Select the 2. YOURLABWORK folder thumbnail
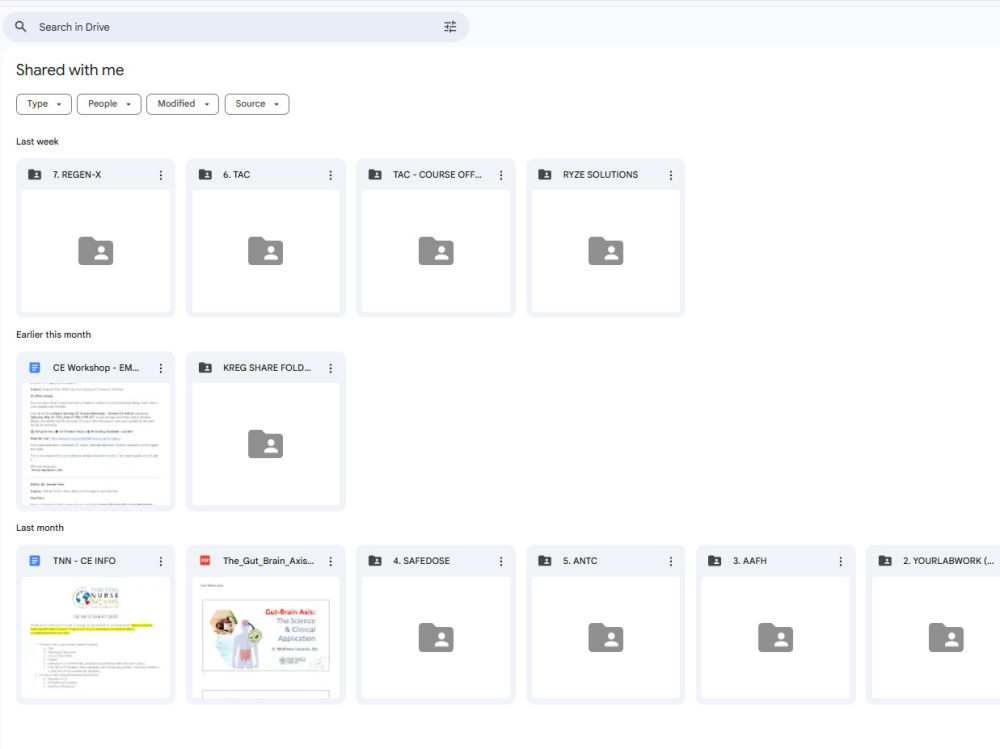 (936, 637)
